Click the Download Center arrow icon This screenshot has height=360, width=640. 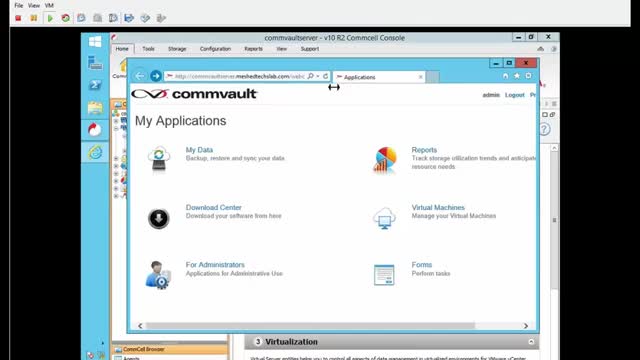pos(159,218)
